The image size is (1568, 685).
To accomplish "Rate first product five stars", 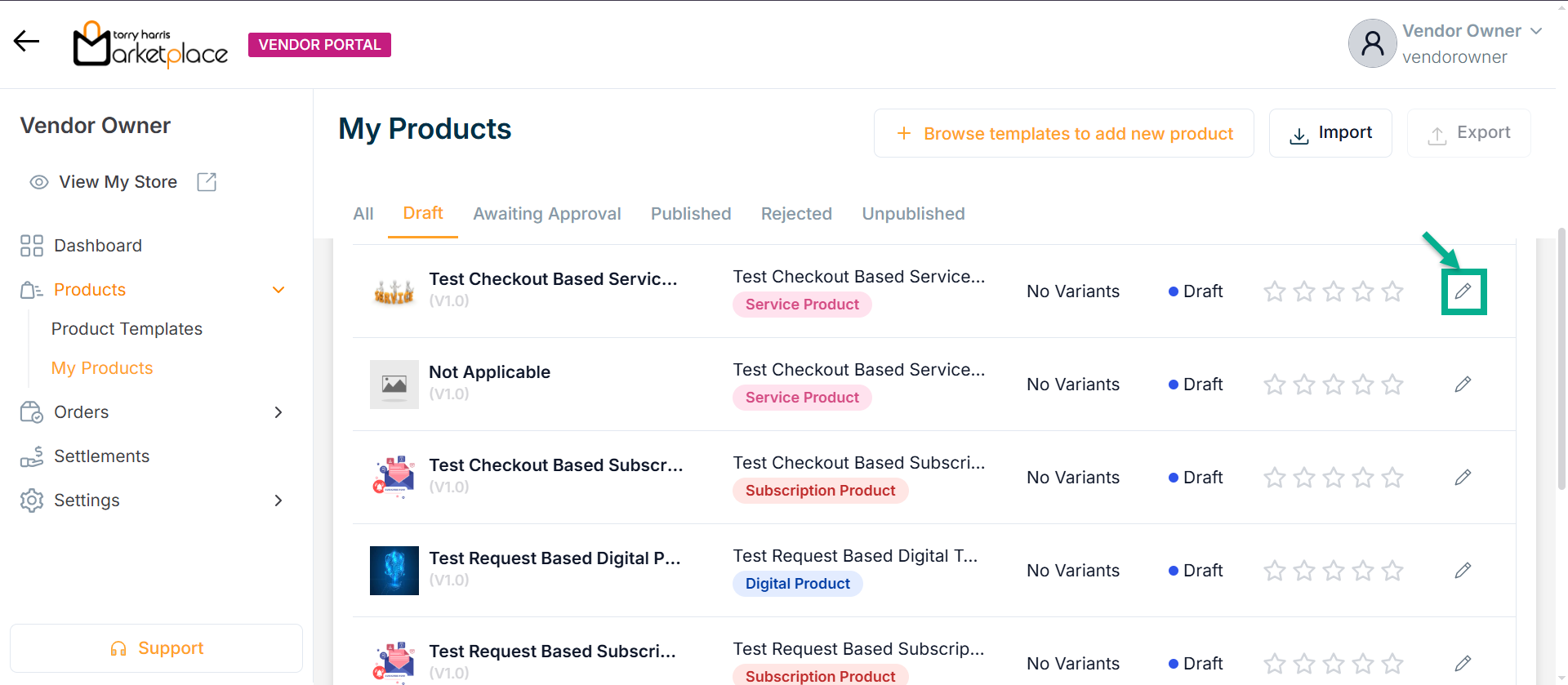I will coord(1392,291).
